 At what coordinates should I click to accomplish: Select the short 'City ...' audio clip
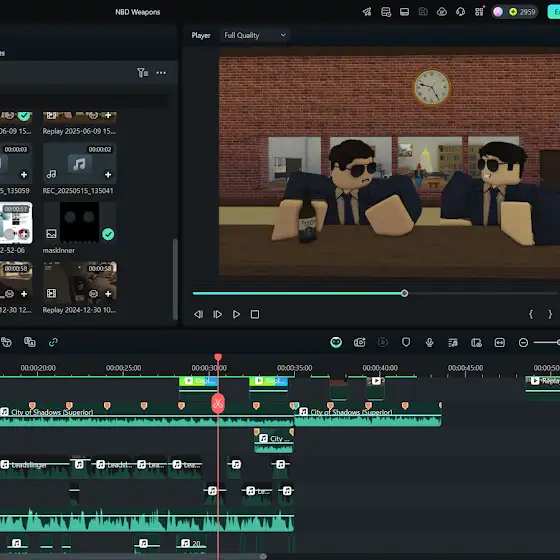click(274, 442)
